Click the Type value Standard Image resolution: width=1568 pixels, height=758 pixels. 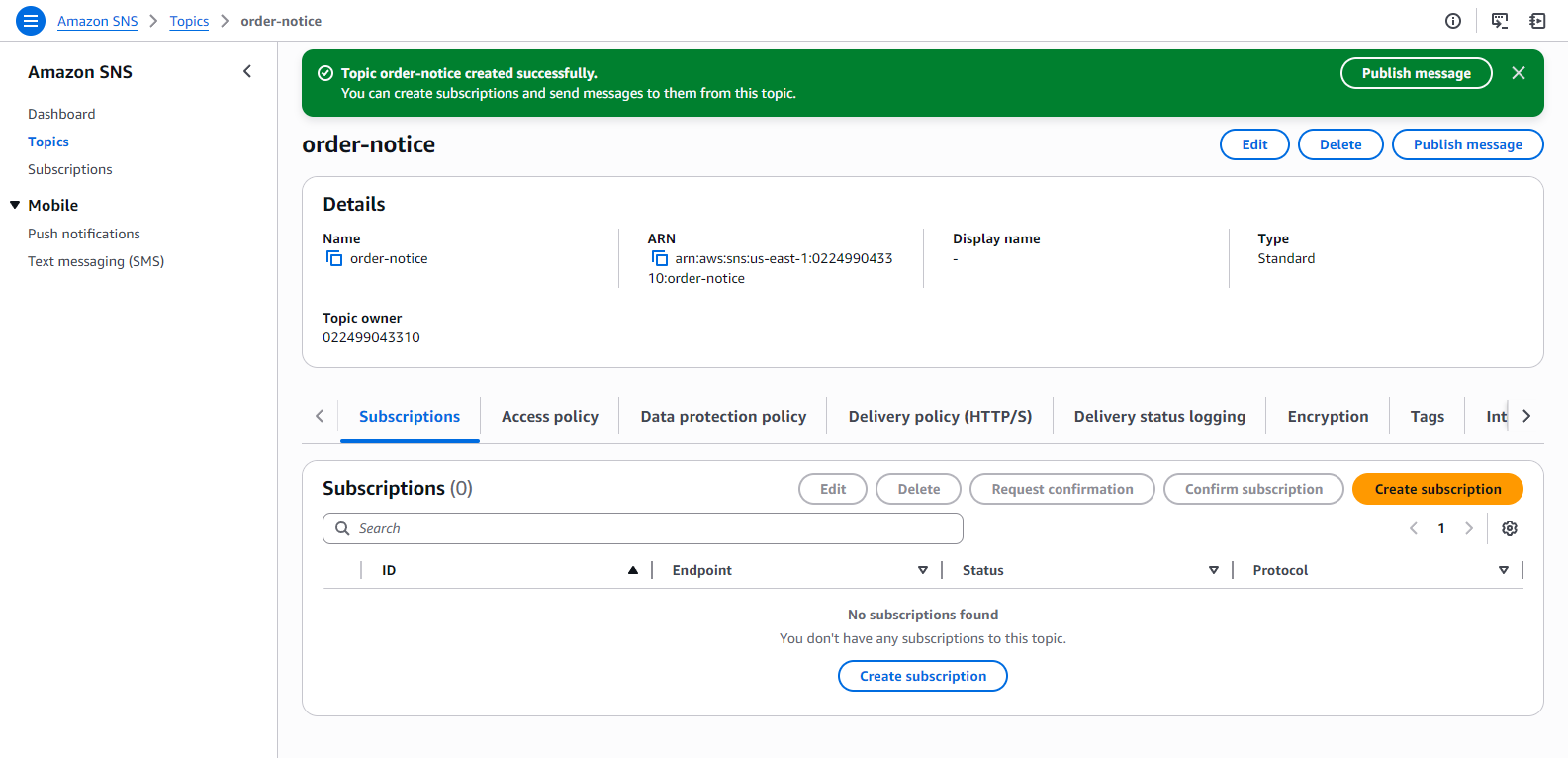point(1286,258)
